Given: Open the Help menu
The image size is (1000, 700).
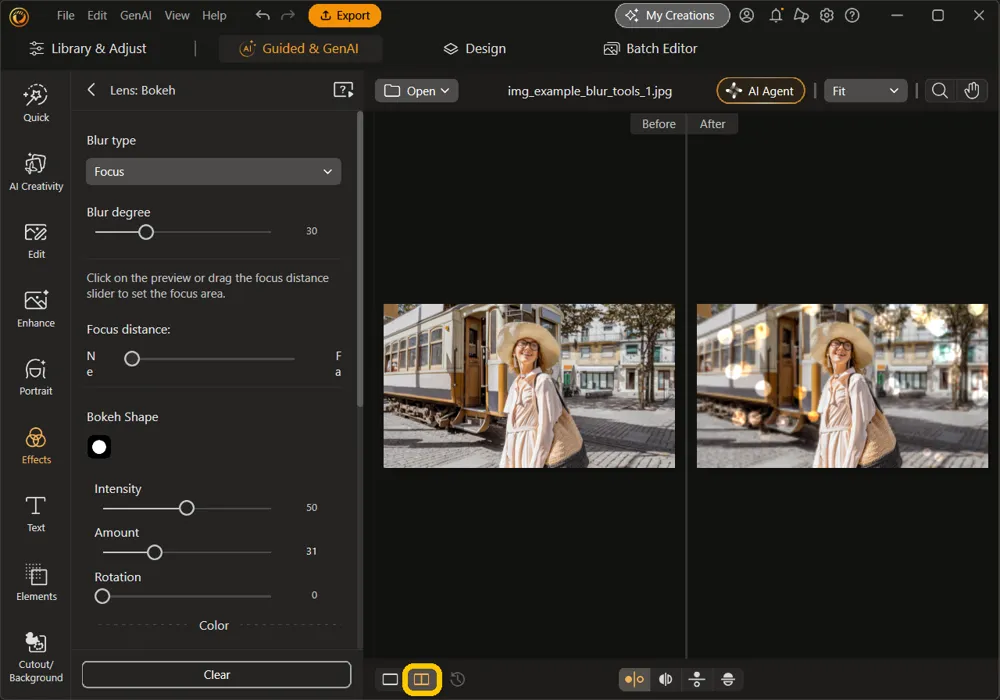Looking at the screenshot, I should tap(214, 15).
